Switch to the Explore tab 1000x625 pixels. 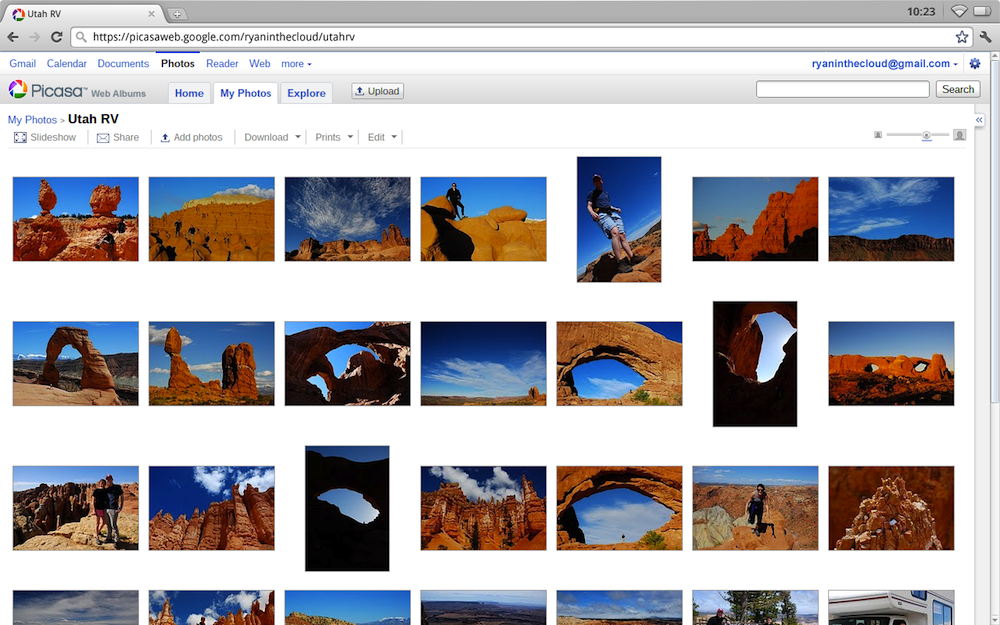(x=306, y=93)
